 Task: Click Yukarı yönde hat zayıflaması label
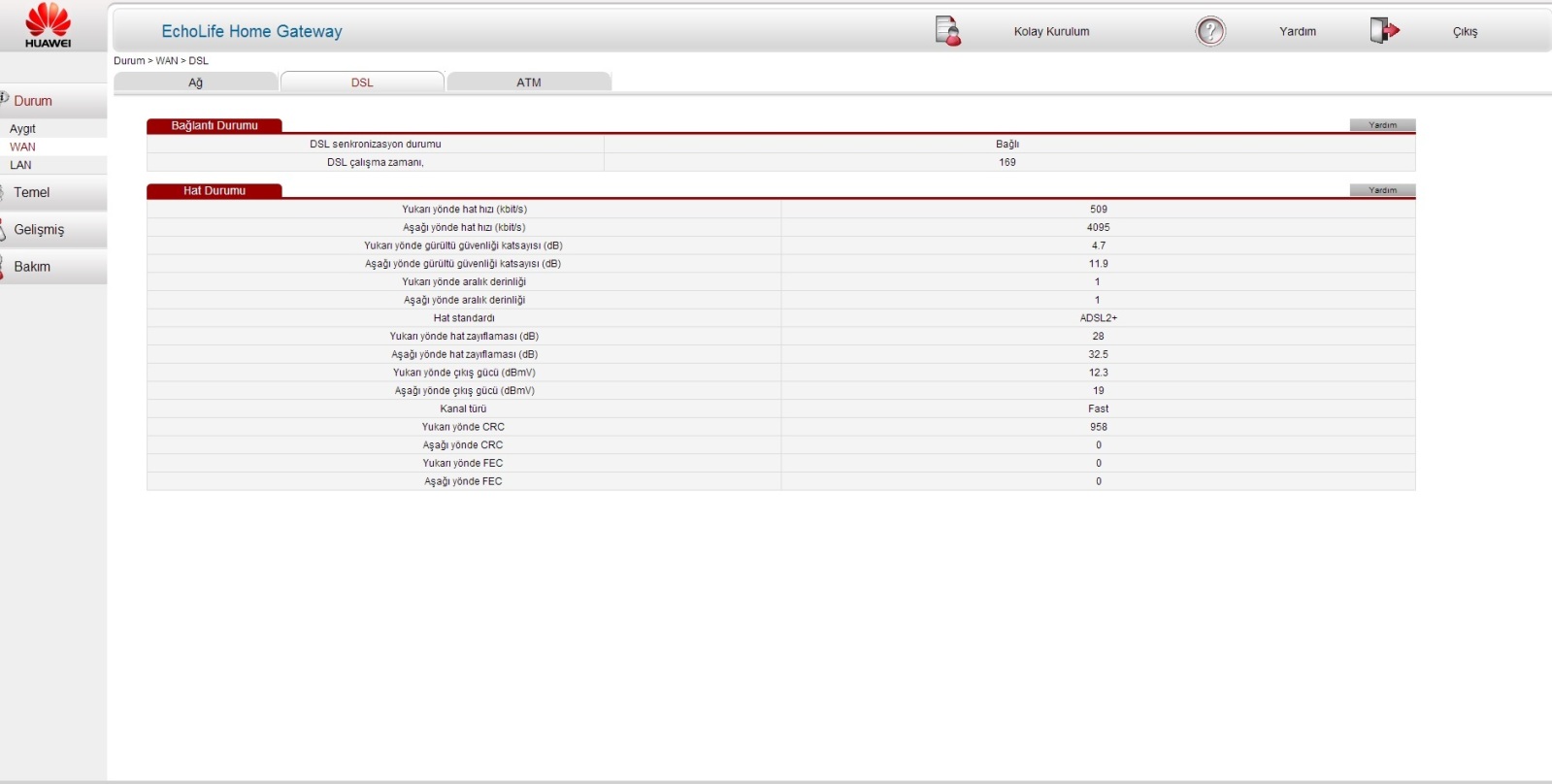464,336
